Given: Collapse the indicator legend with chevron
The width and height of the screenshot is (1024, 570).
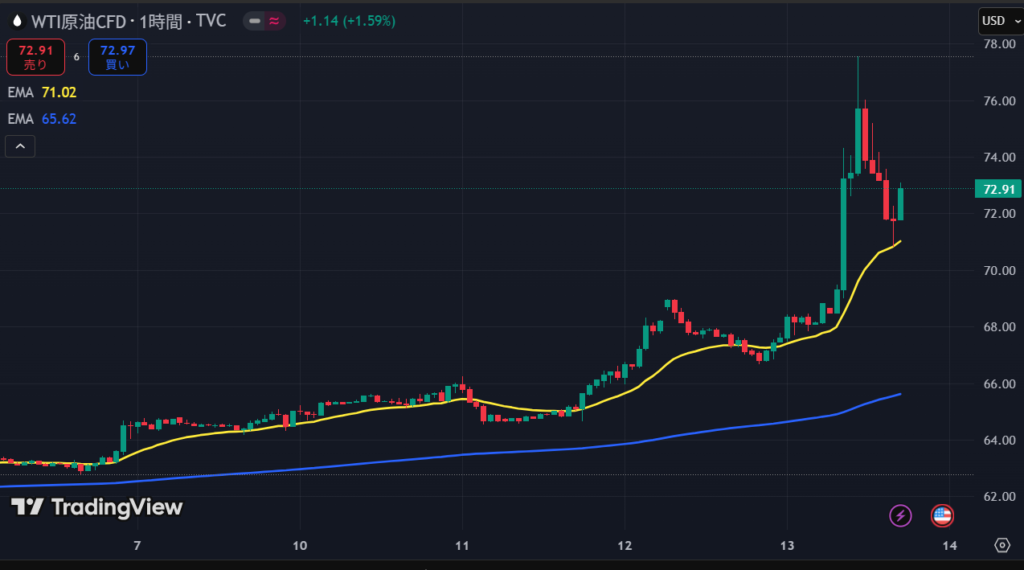Looking at the screenshot, I should [20, 147].
